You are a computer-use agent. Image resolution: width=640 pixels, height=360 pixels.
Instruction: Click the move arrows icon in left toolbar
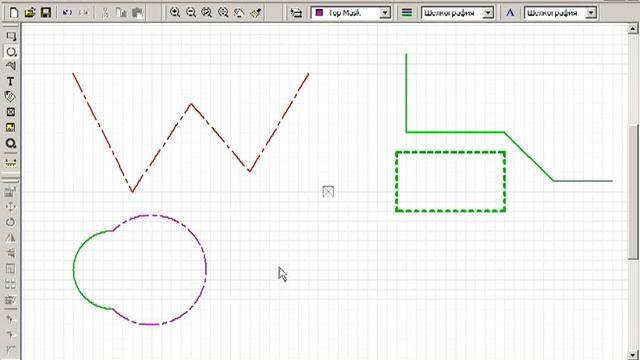(x=11, y=207)
